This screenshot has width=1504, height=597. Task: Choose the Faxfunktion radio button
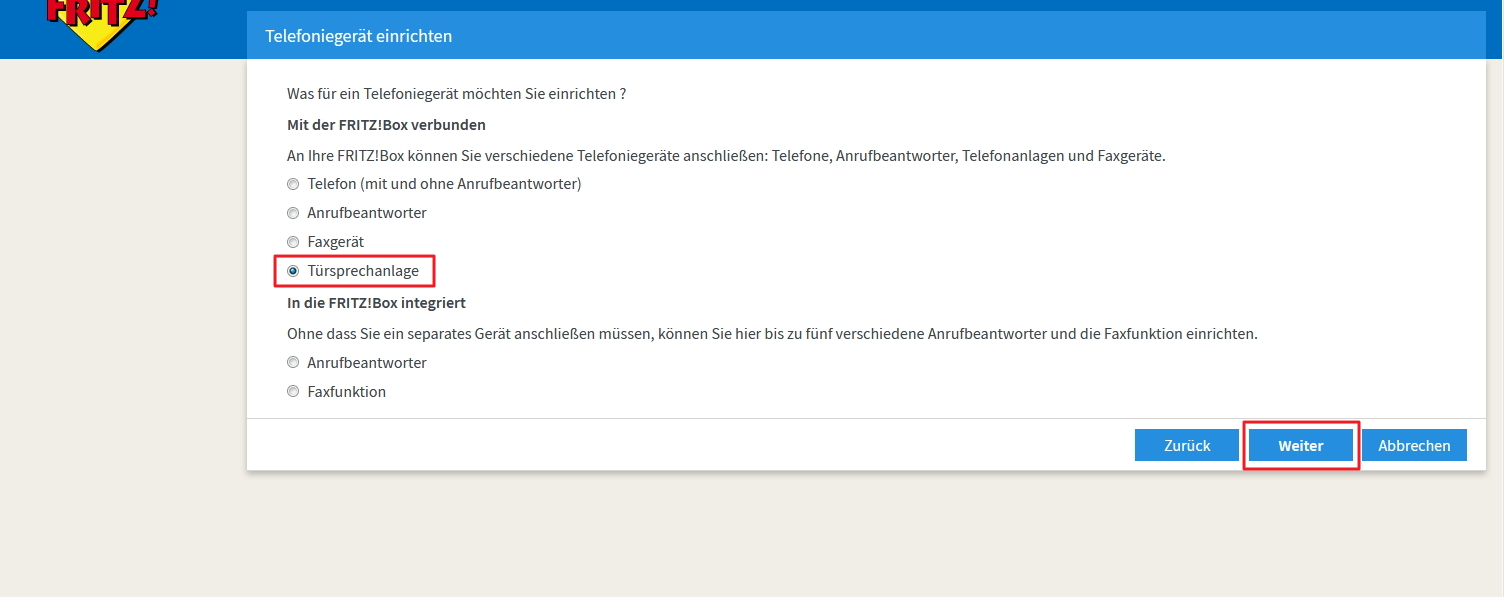[293, 392]
